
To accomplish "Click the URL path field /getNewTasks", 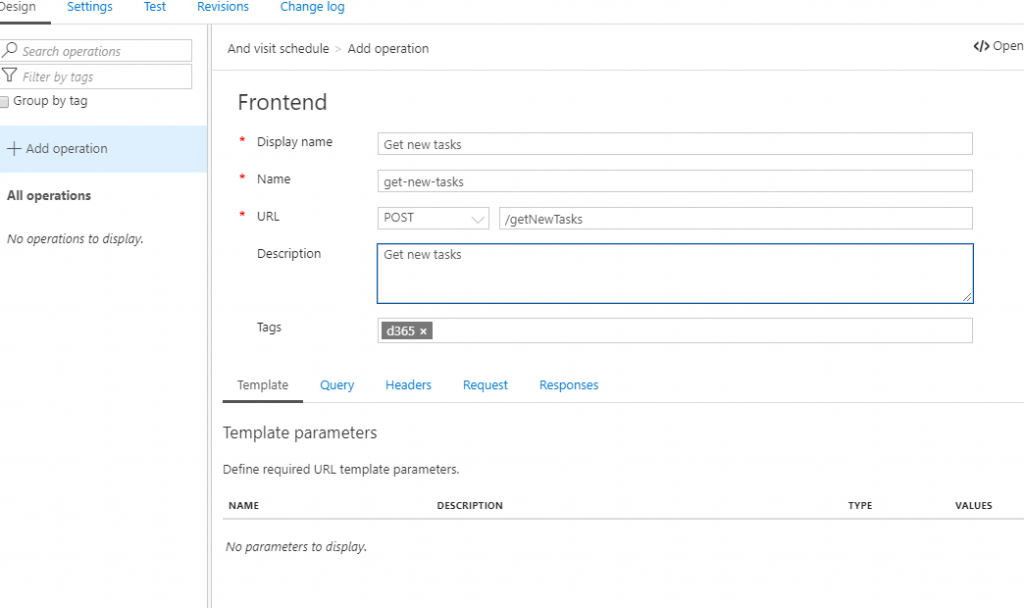I will point(735,218).
